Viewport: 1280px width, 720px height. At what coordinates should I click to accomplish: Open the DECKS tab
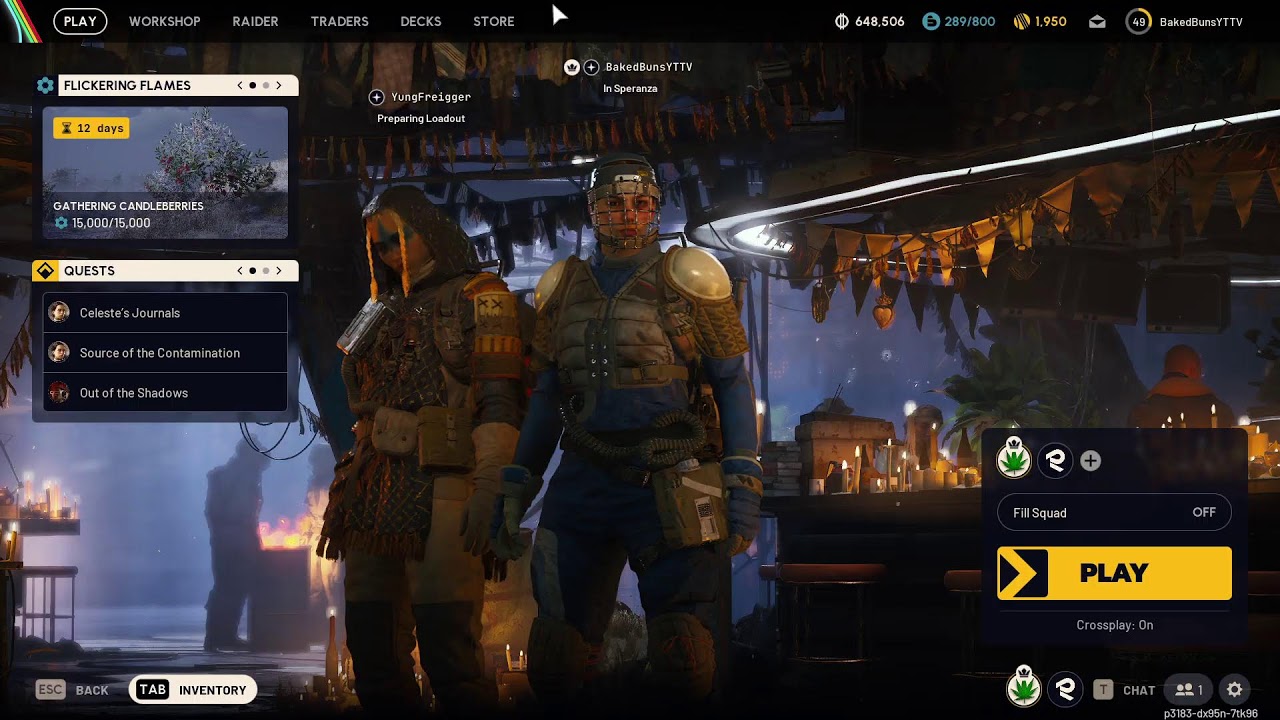coord(421,21)
